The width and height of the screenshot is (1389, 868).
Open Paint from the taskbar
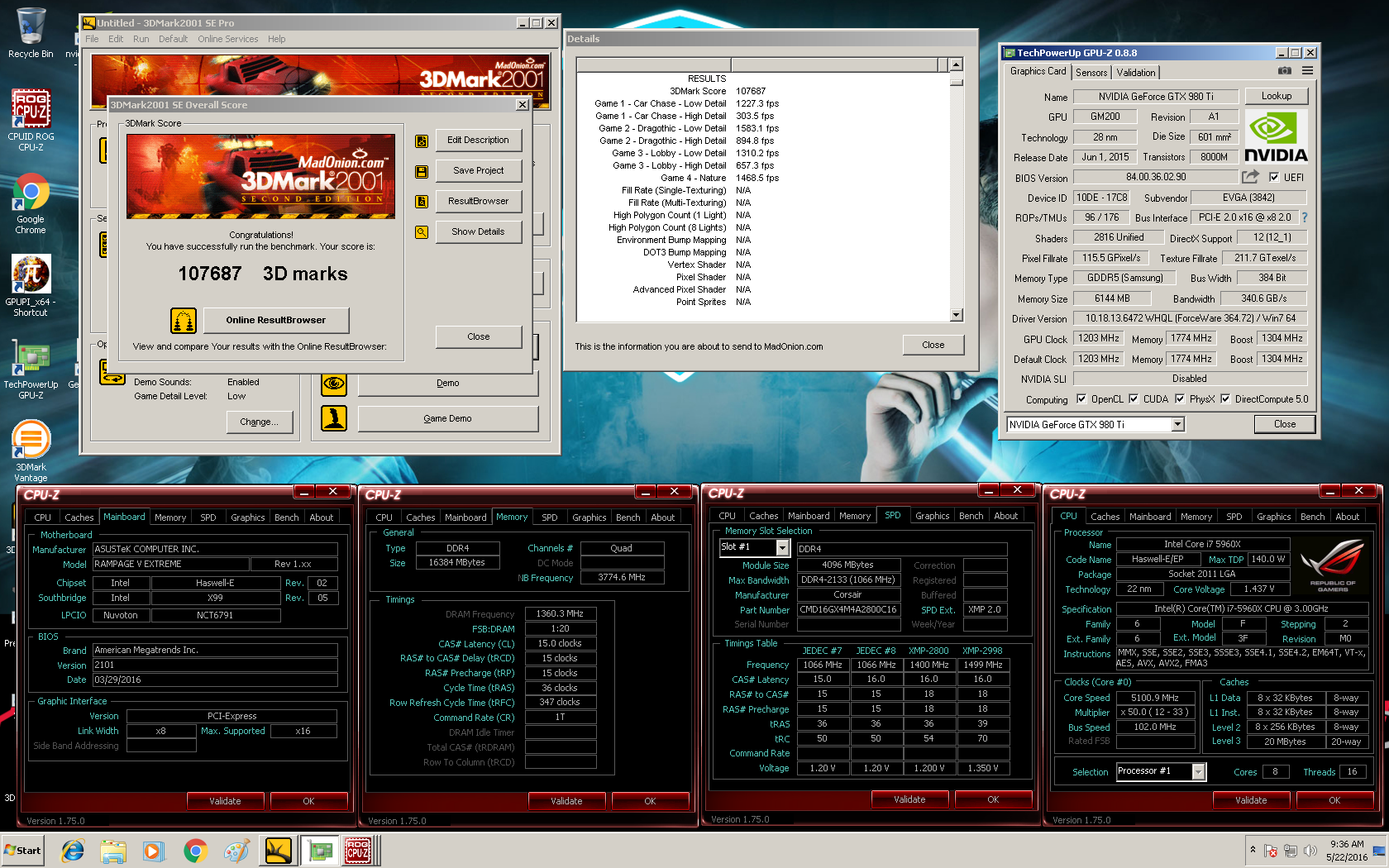click(x=236, y=851)
